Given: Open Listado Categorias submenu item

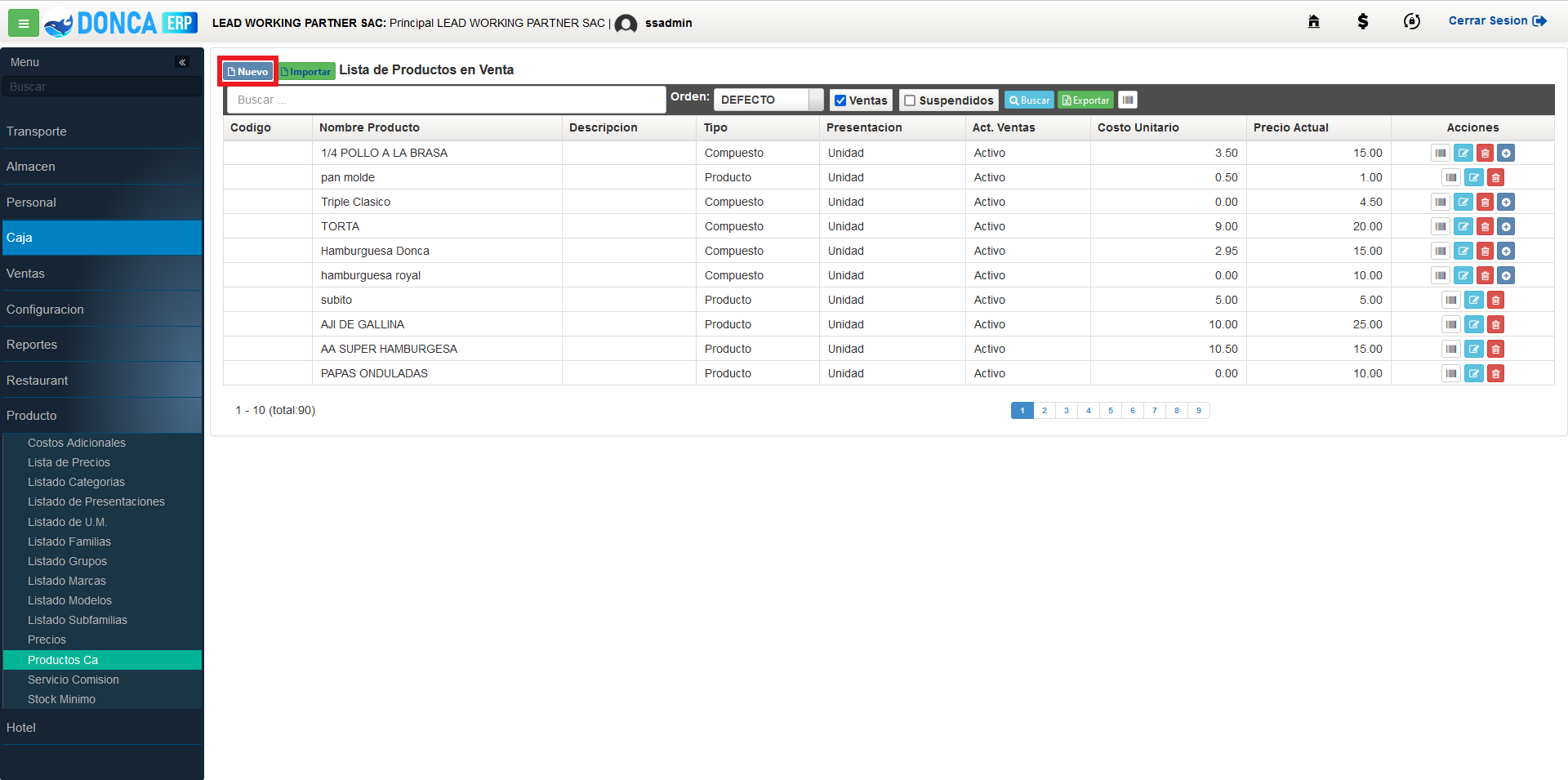Looking at the screenshot, I should [x=76, y=482].
